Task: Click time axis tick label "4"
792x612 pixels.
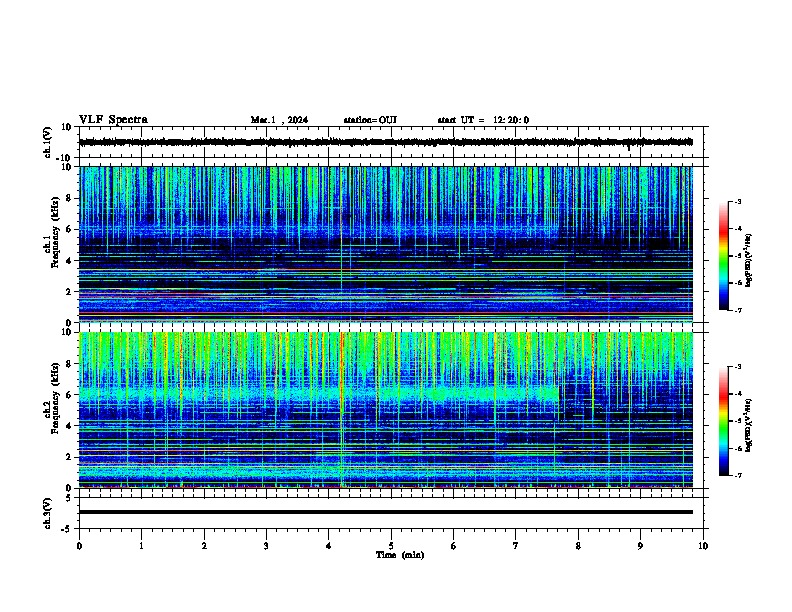Action: point(329,546)
